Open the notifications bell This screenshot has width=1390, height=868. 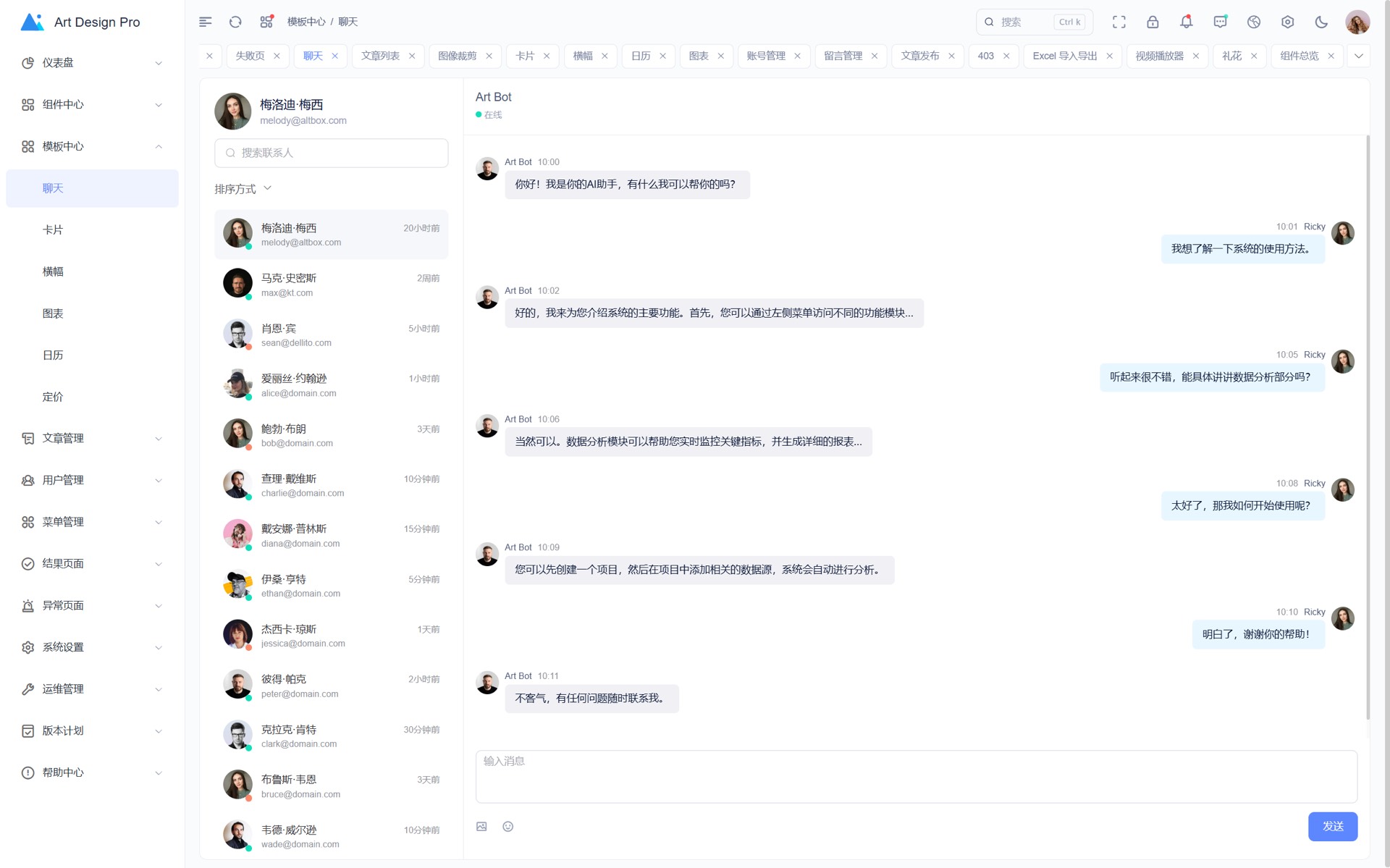click(x=1186, y=22)
